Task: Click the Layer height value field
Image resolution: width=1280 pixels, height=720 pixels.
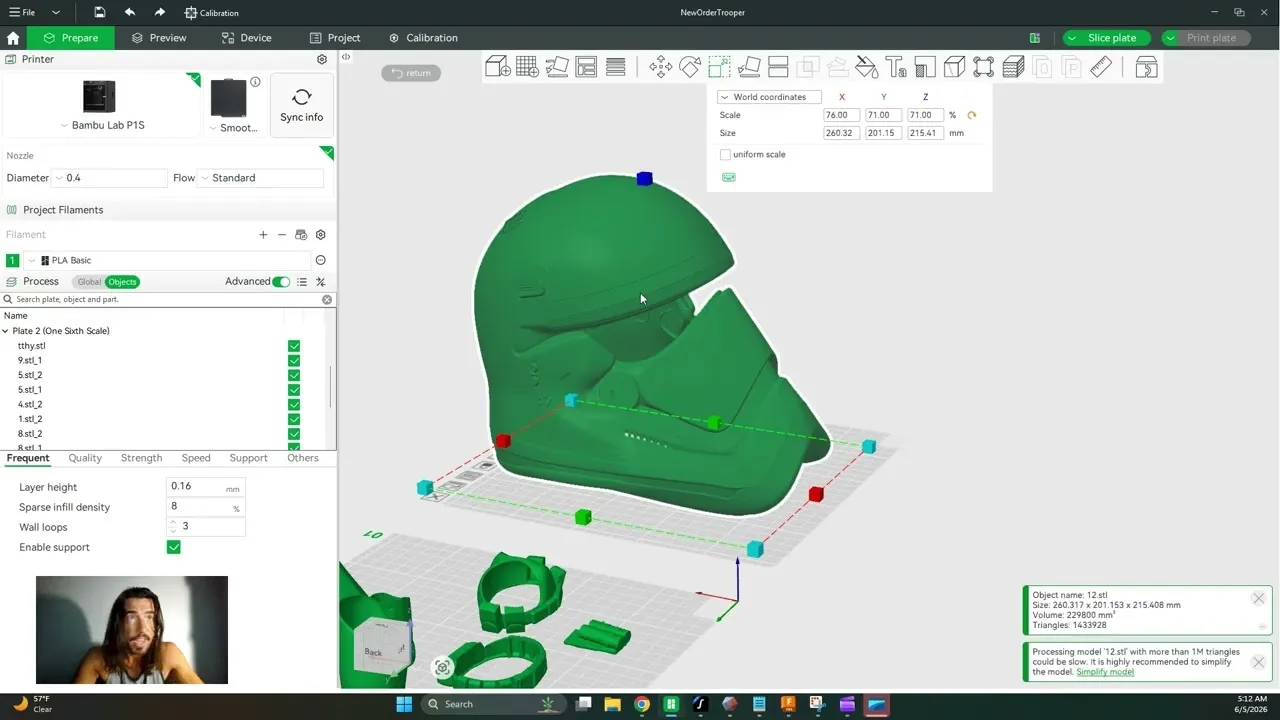Action: click(x=205, y=487)
